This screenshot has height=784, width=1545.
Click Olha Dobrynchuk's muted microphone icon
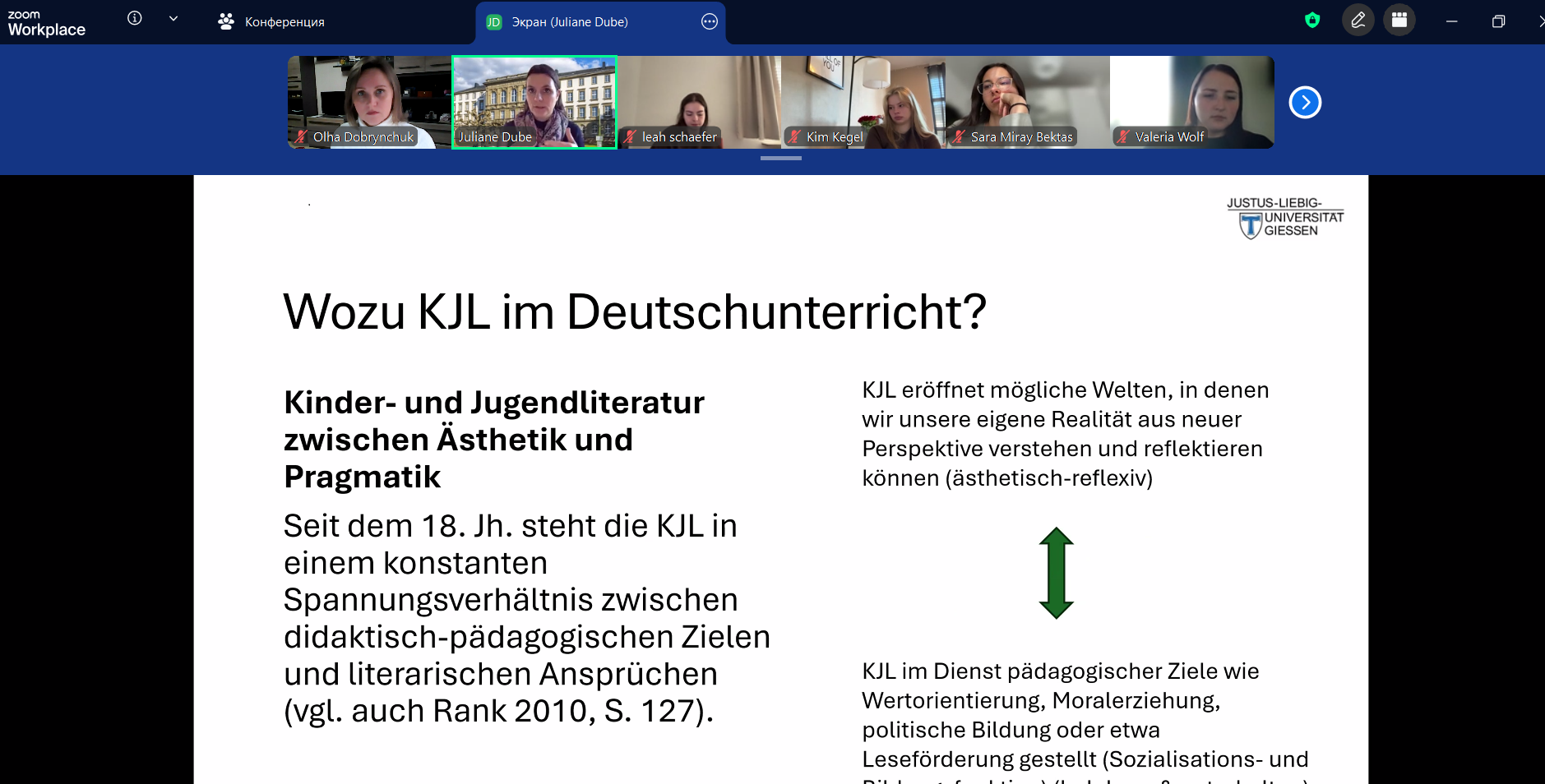point(302,137)
